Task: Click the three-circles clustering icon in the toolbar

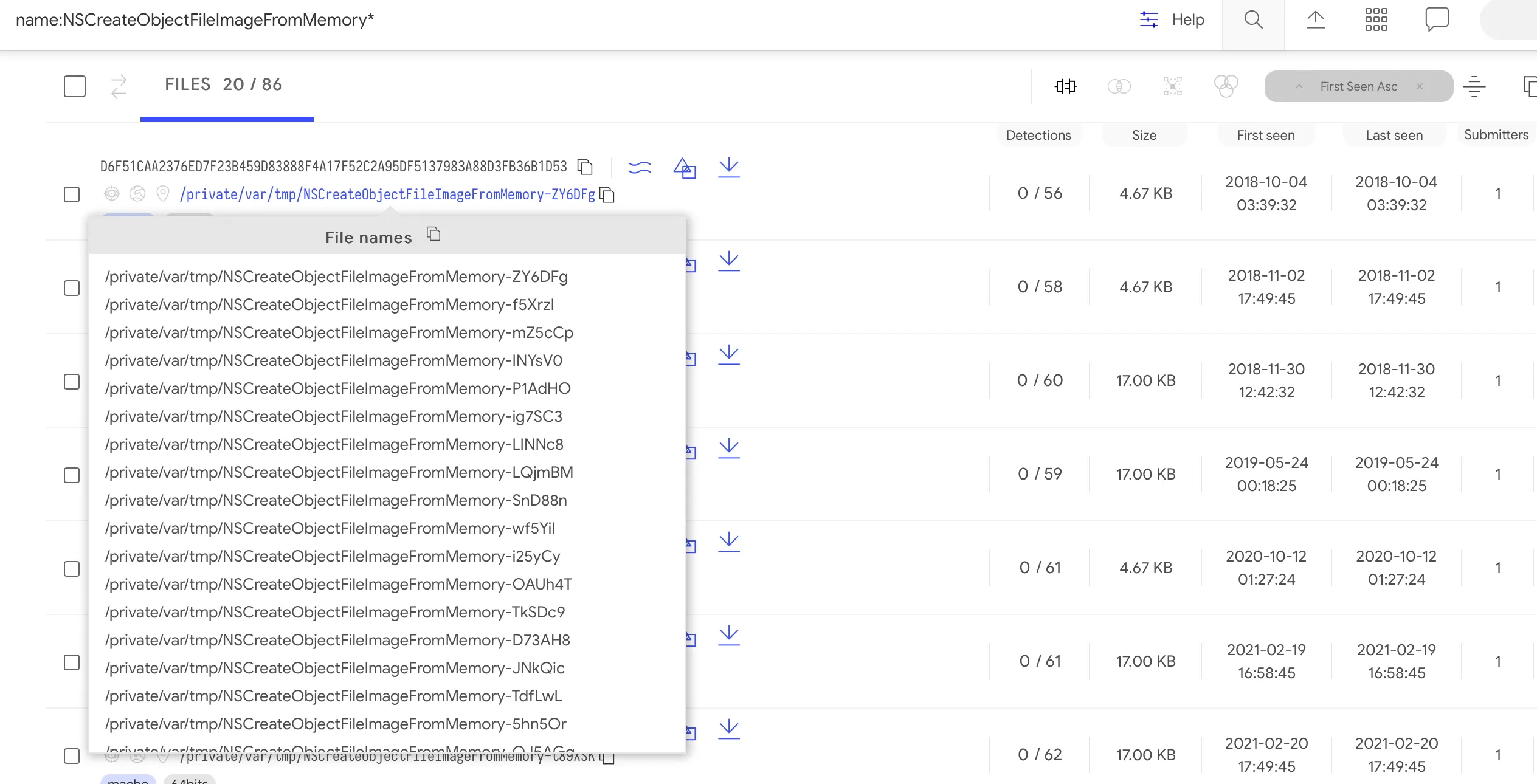Action: pyautogui.click(x=1226, y=86)
